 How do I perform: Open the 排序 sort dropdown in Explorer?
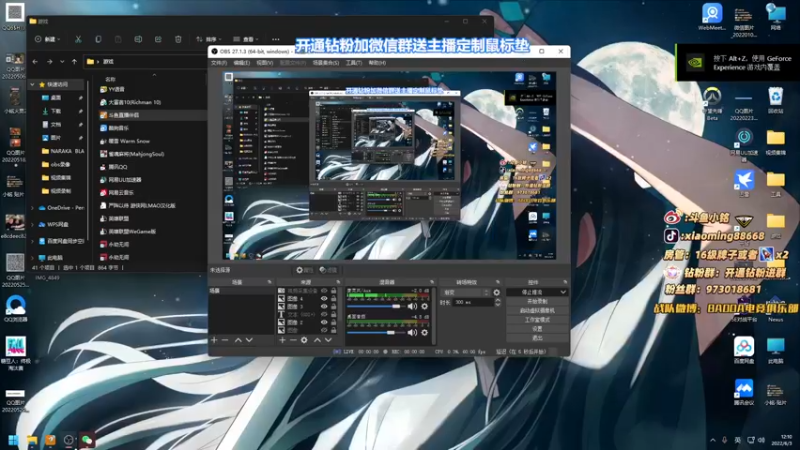[x=209, y=39]
